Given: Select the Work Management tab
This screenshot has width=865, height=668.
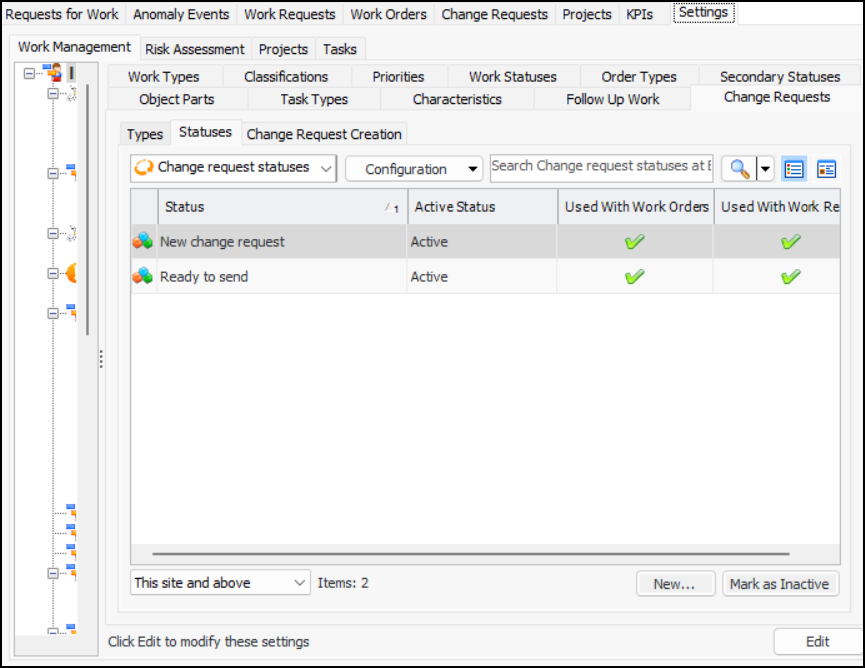Looking at the screenshot, I should pos(74,47).
